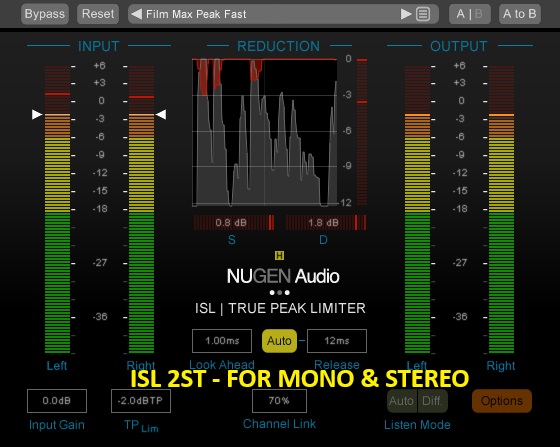Click the ISL | TRUE PEAK LIMITER title
The height and width of the screenshot is (447, 560).
(280, 308)
